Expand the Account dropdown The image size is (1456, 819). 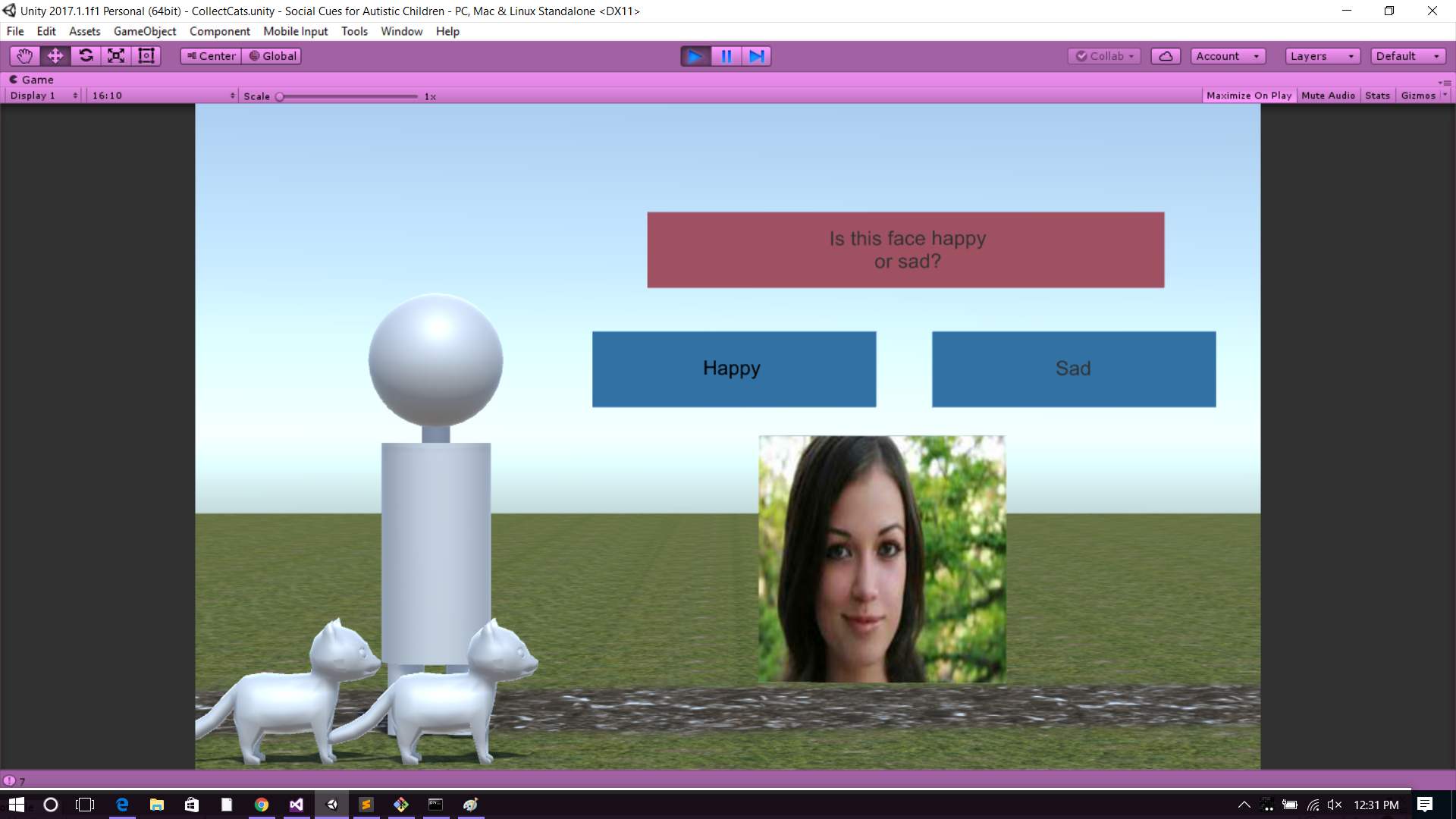pyautogui.click(x=1227, y=56)
